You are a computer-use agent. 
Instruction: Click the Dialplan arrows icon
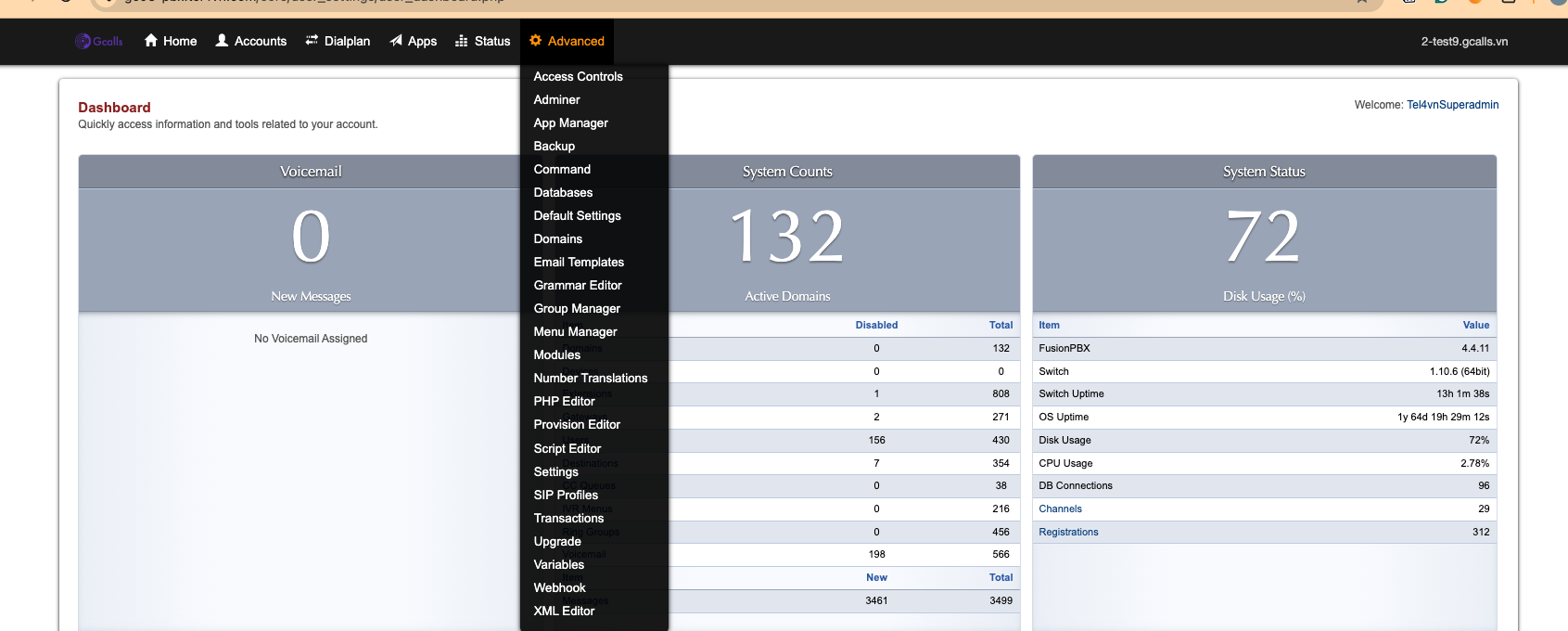[312, 41]
